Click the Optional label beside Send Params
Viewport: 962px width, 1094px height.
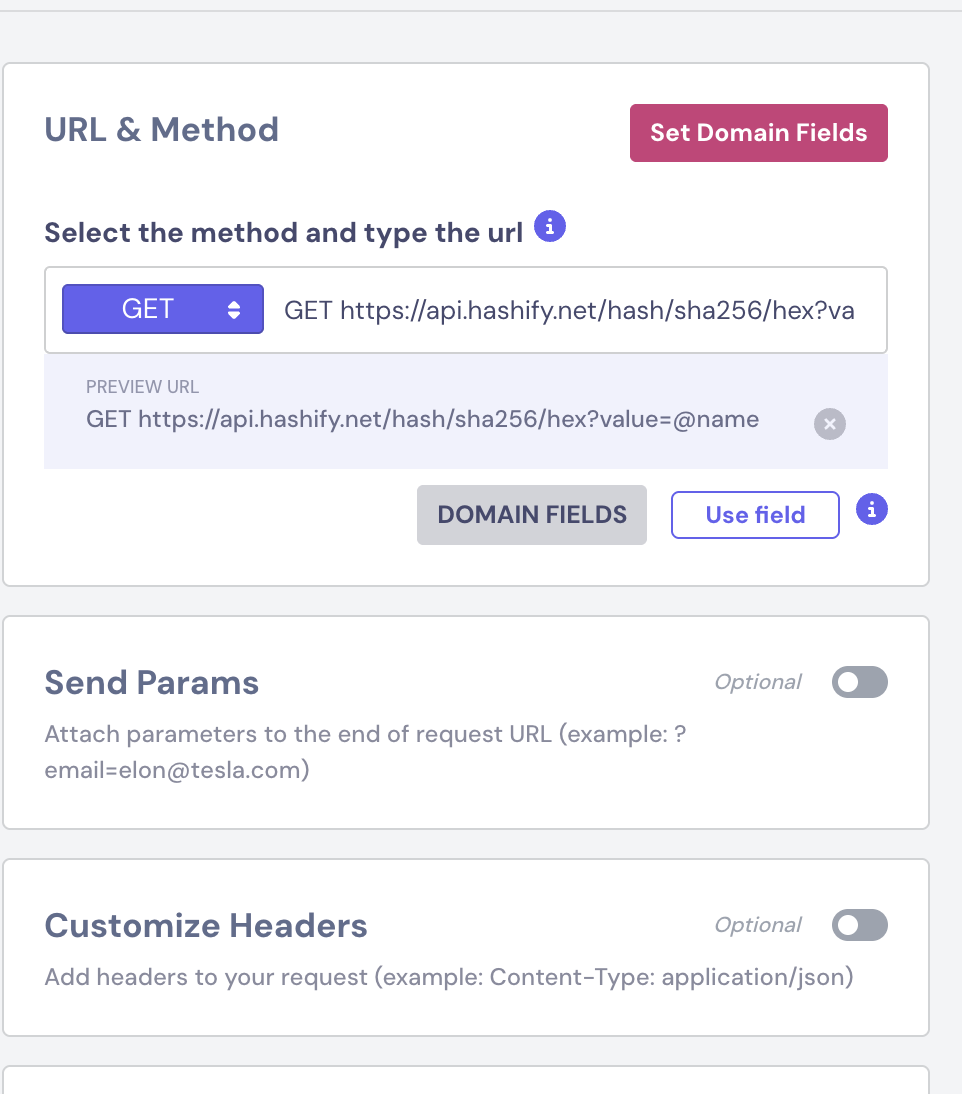(x=758, y=682)
